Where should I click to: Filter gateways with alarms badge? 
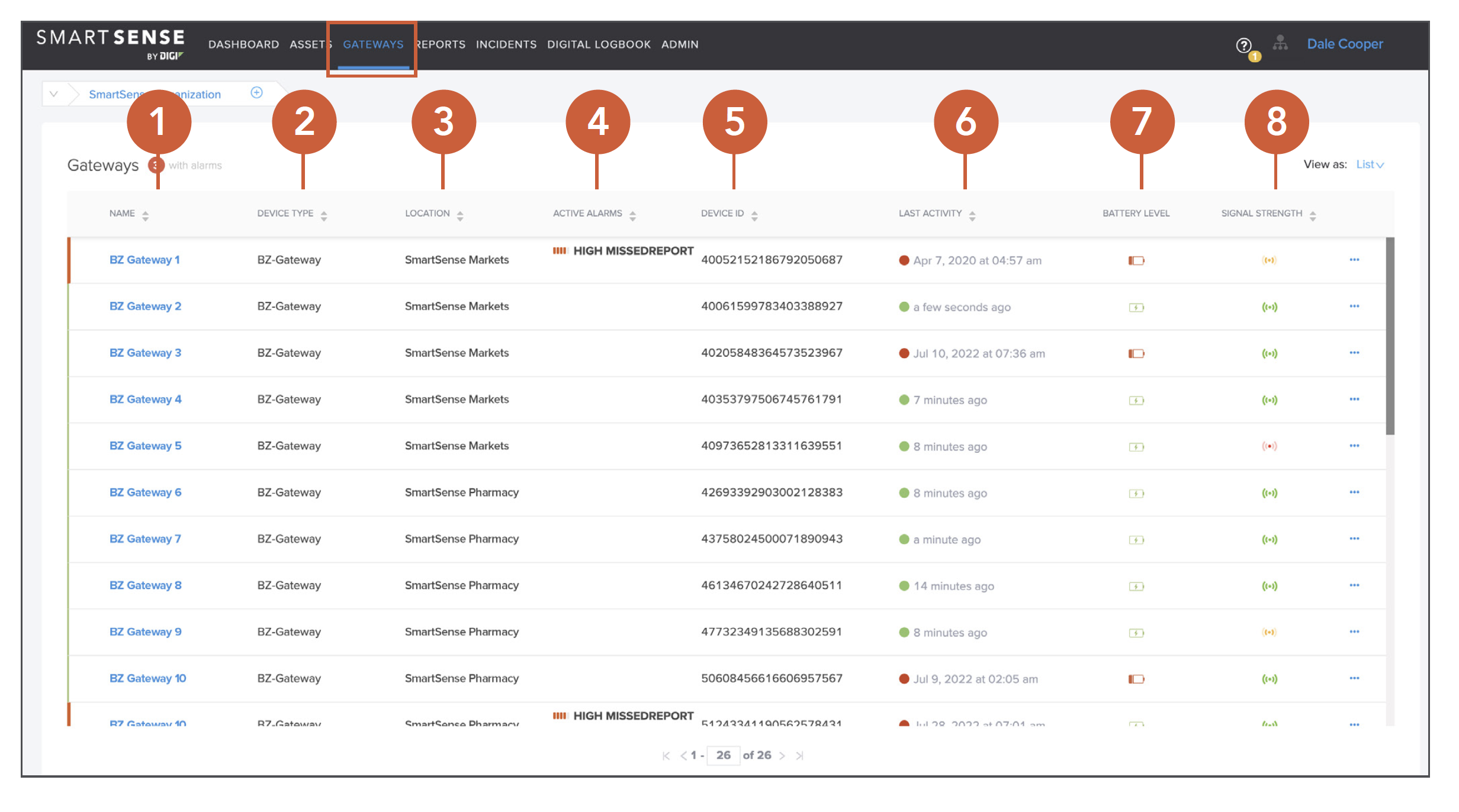pyautogui.click(x=156, y=165)
